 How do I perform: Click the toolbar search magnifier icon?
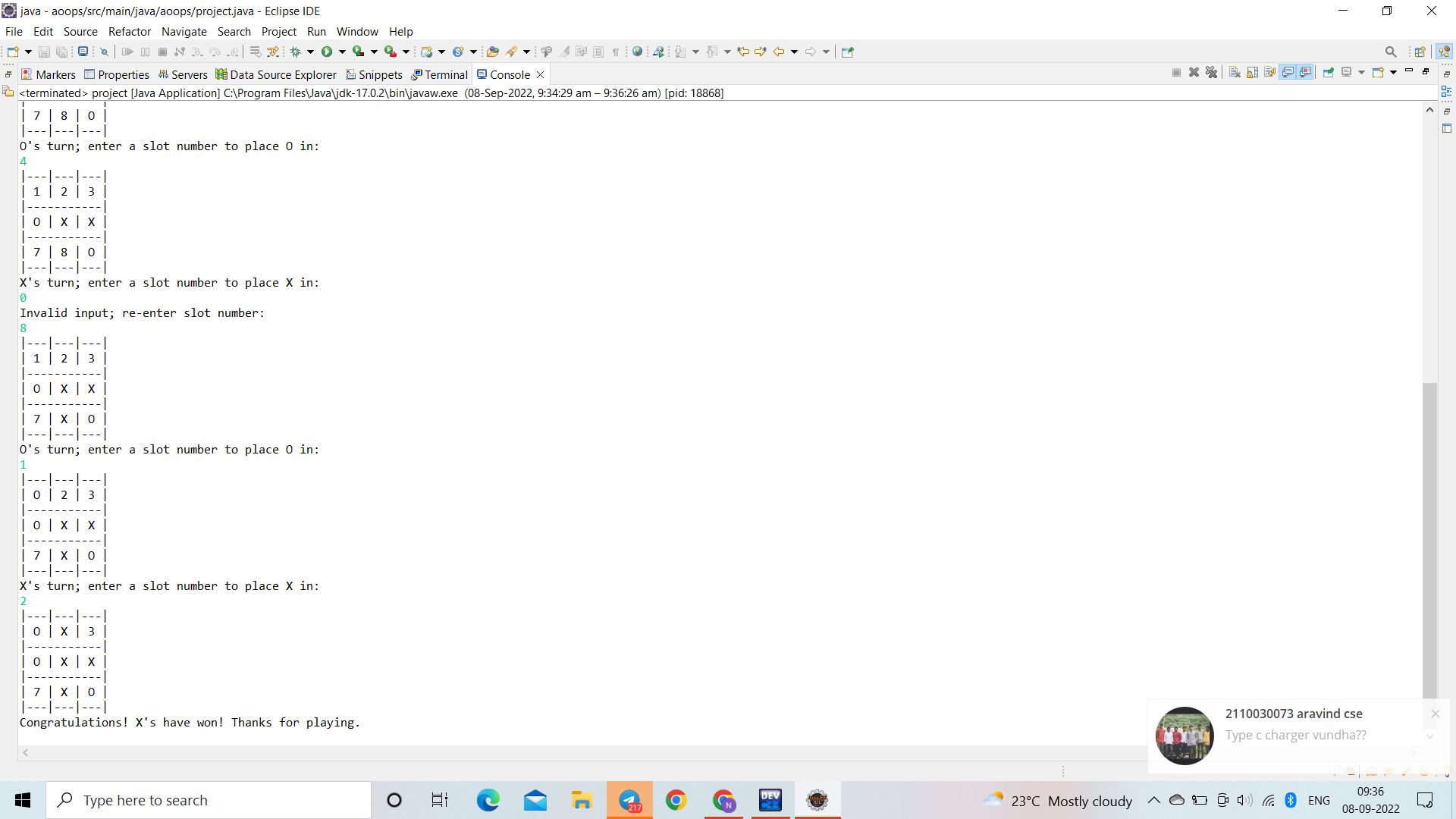pos(1391,52)
